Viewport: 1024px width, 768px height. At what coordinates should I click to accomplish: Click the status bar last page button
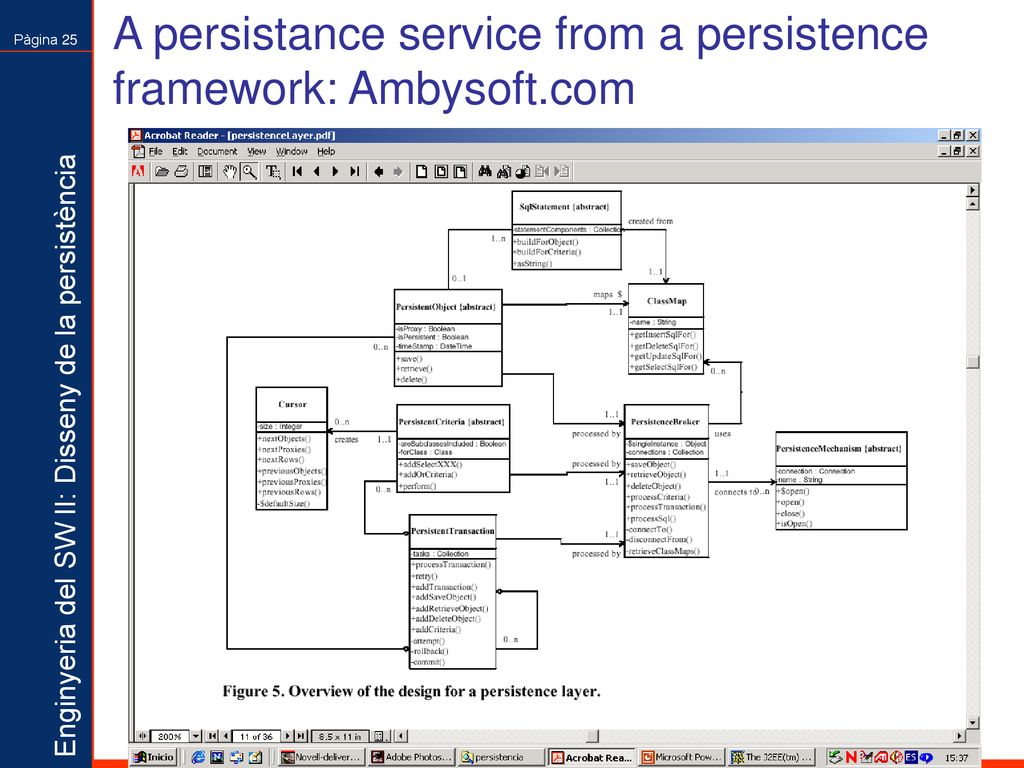click(x=300, y=736)
